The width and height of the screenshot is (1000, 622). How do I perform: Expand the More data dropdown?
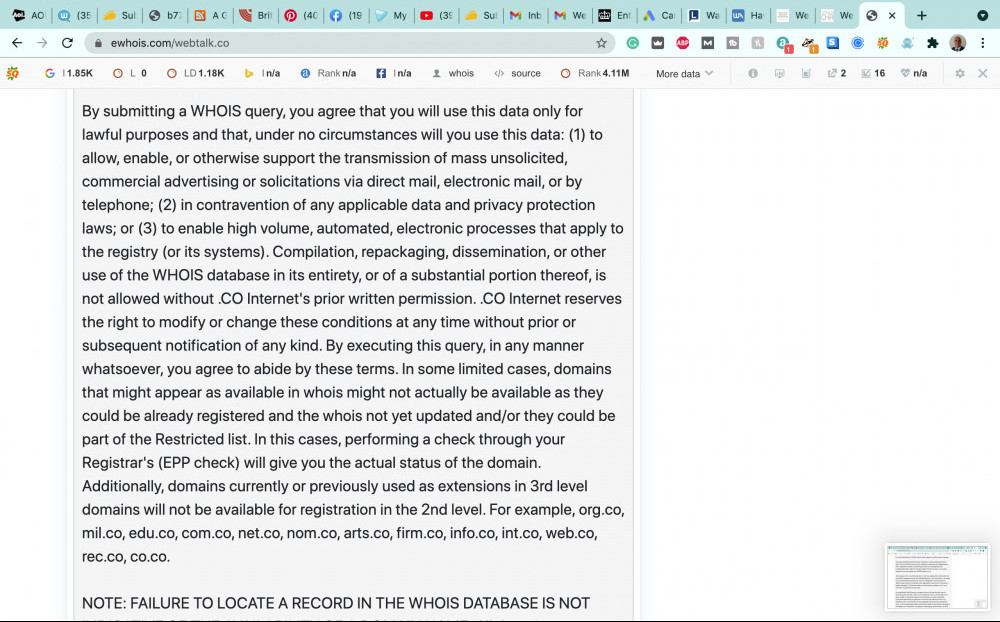tap(684, 73)
